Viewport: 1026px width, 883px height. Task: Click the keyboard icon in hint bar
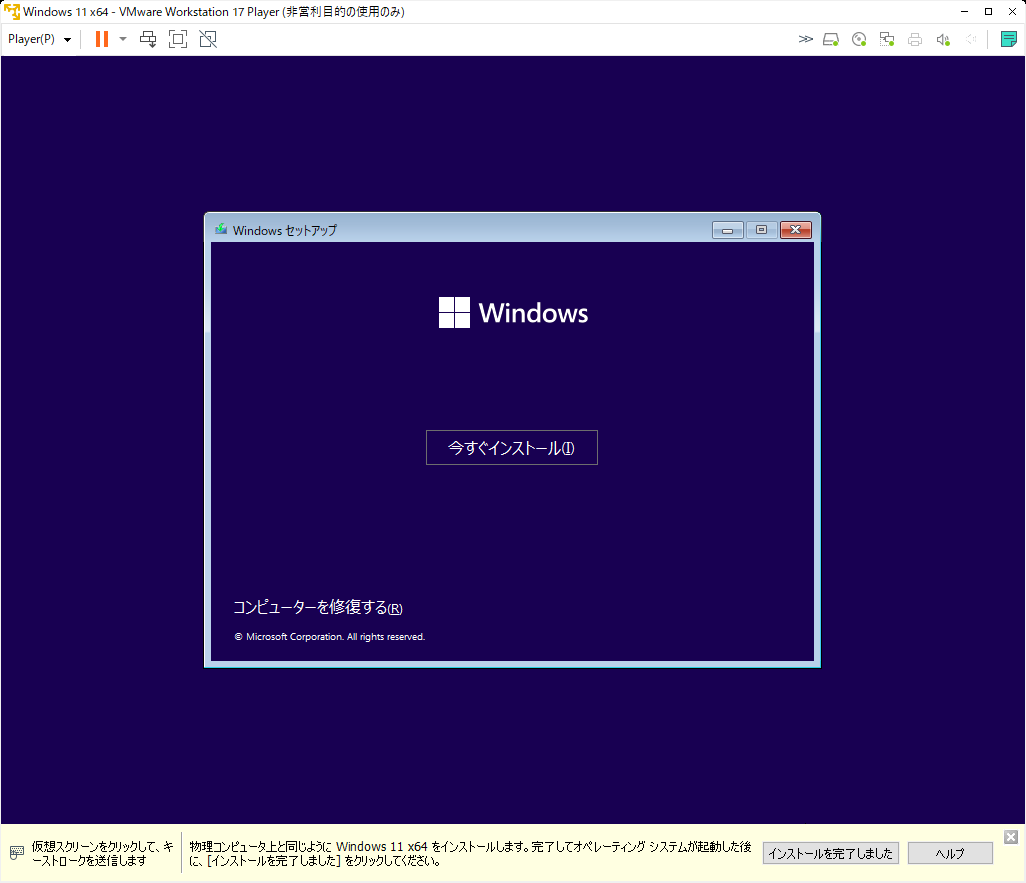[x=17, y=853]
